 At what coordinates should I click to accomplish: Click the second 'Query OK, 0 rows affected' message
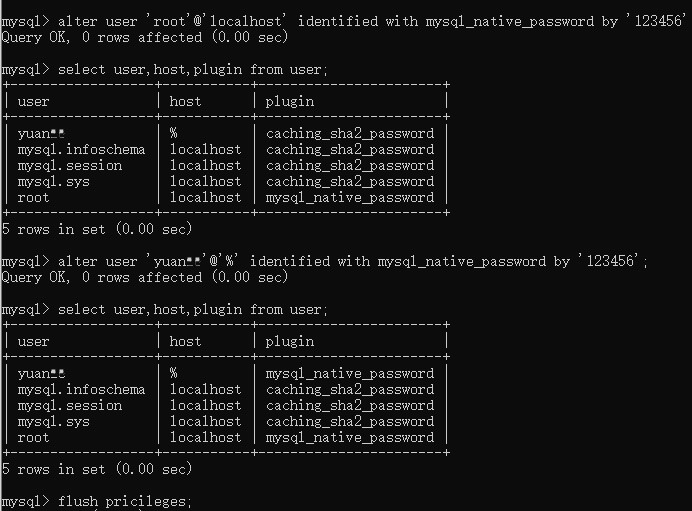(145, 278)
